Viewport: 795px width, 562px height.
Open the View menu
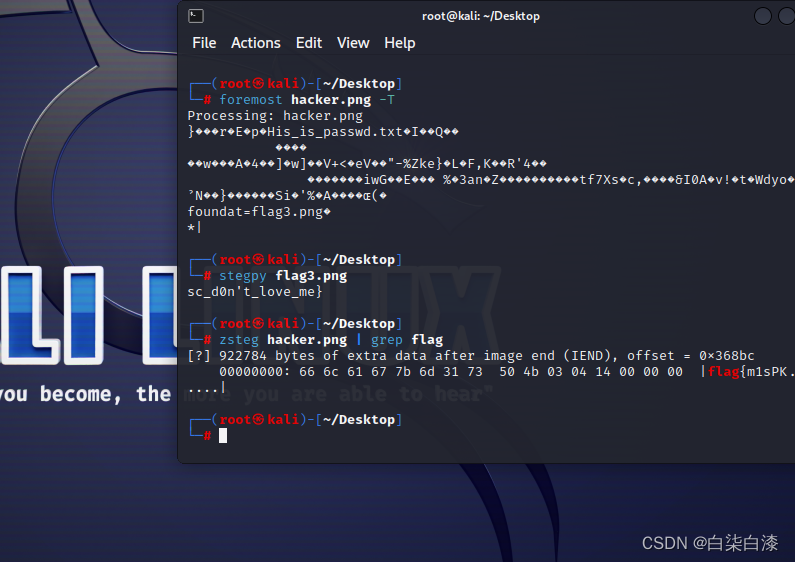[x=353, y=43]
